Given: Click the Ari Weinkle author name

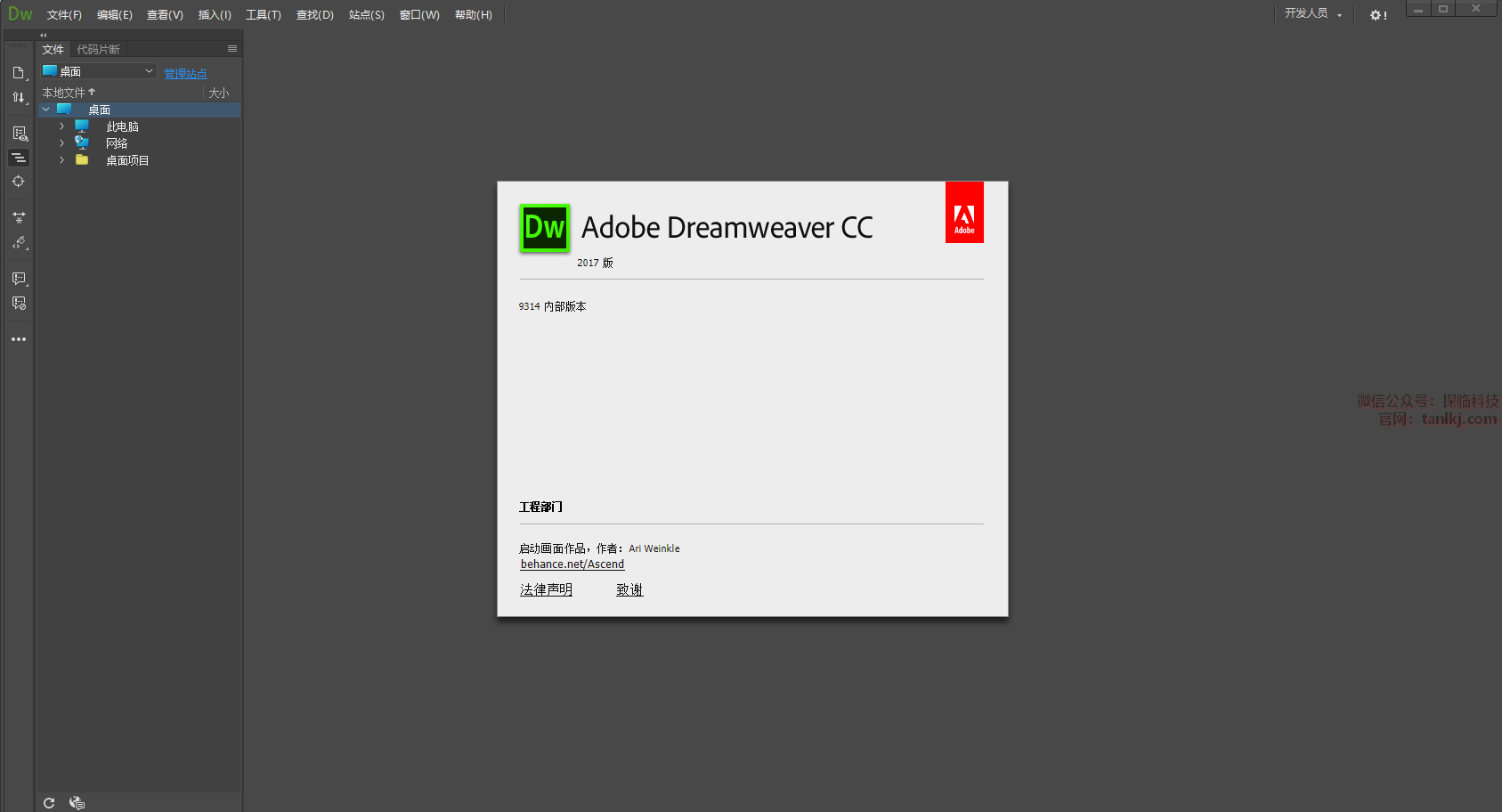Looking at the screenshot, I should 654,548.
